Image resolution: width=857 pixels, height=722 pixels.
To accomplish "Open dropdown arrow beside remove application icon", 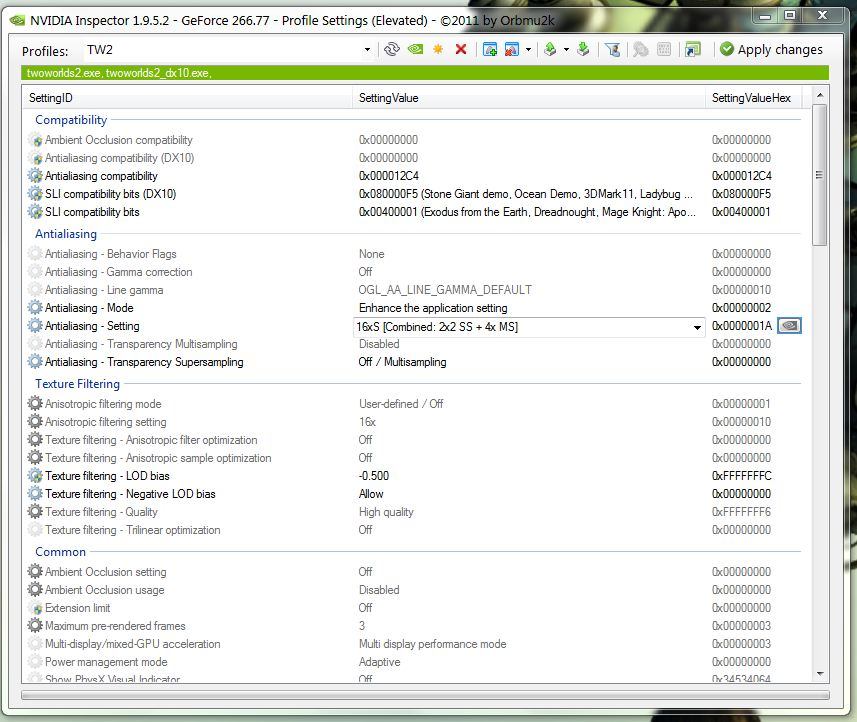I will pos(528,50).
